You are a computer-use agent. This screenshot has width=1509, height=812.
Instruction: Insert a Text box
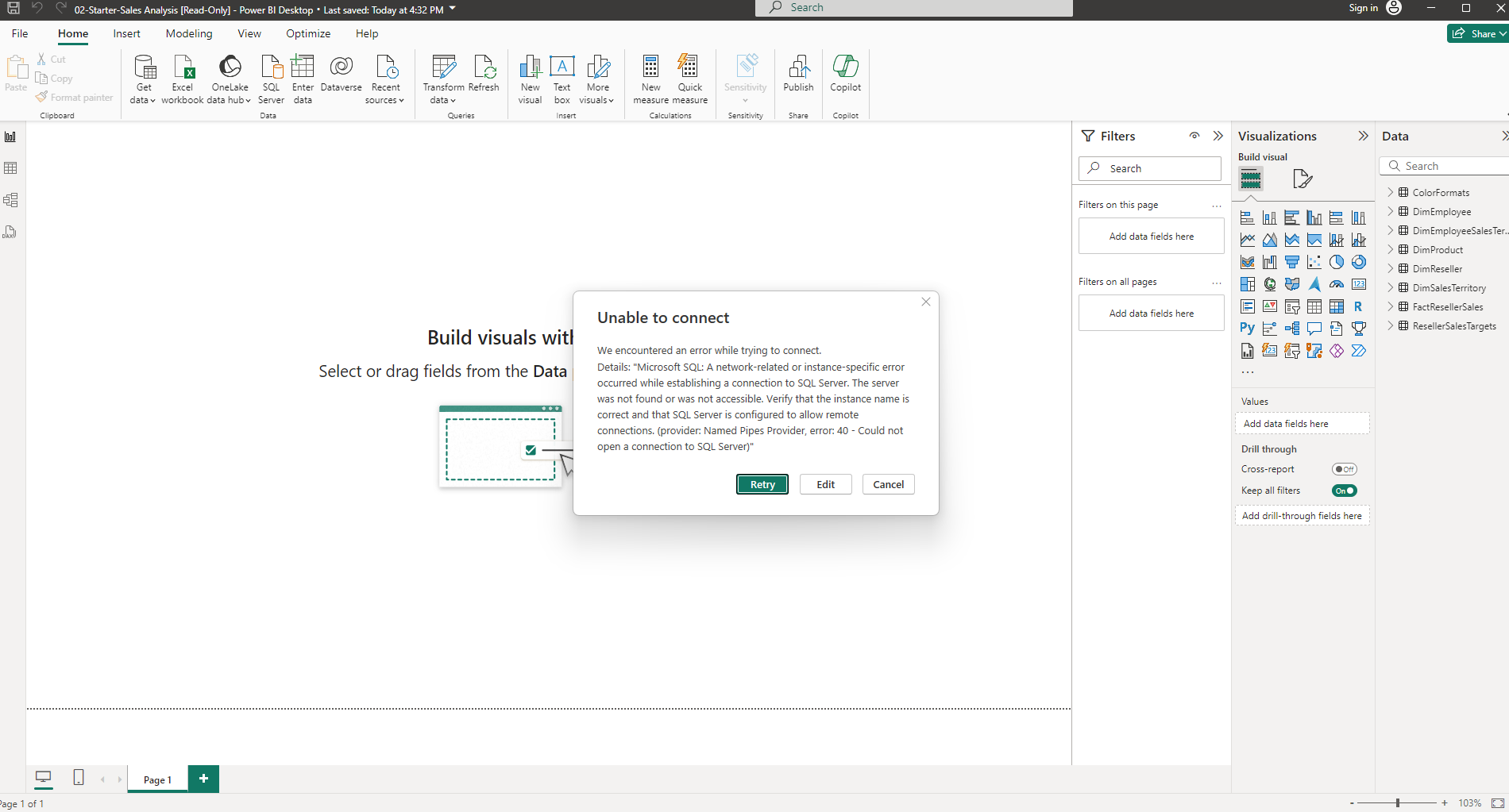pyautogui.click(x=562, y=79)
